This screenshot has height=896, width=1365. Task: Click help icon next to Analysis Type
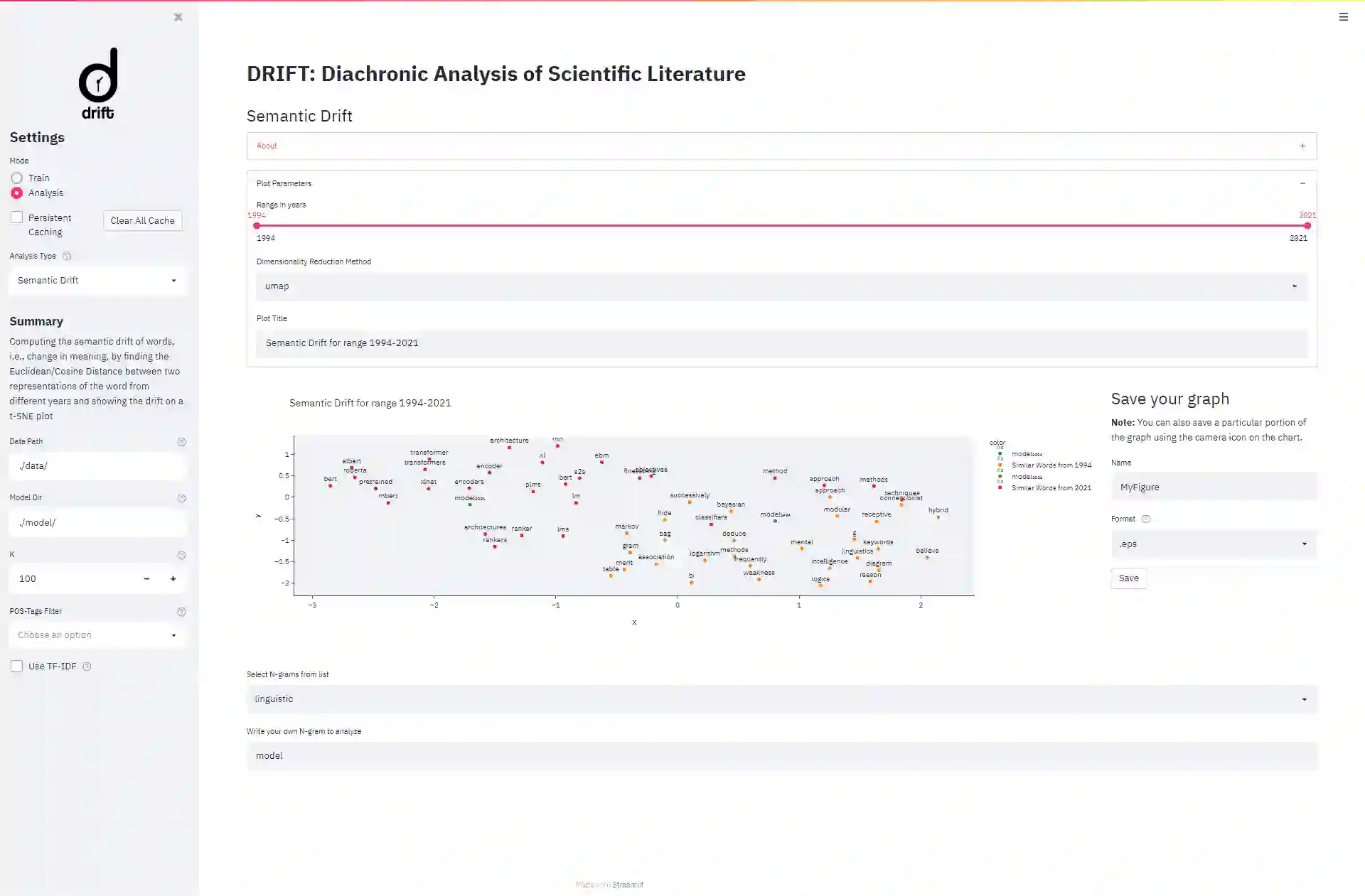click(67, 257)
